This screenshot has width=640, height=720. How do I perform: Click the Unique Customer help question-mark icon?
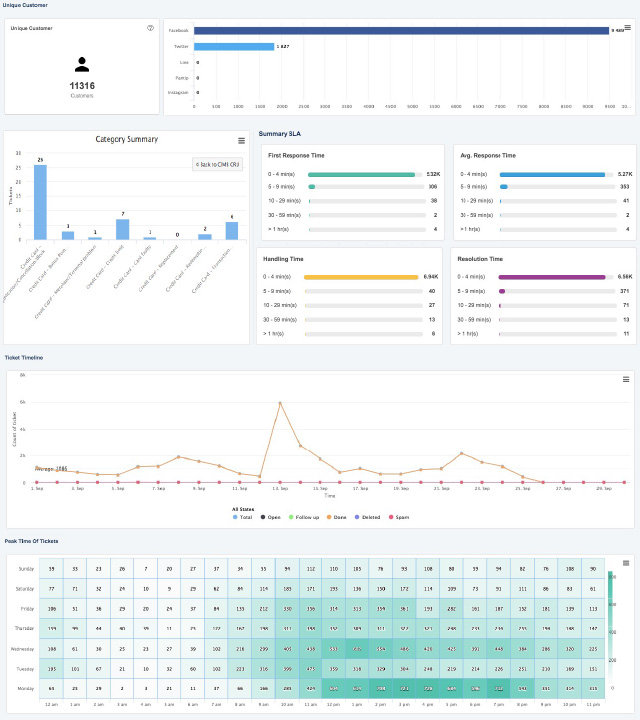pyautogui.click(x=150, y=28)
